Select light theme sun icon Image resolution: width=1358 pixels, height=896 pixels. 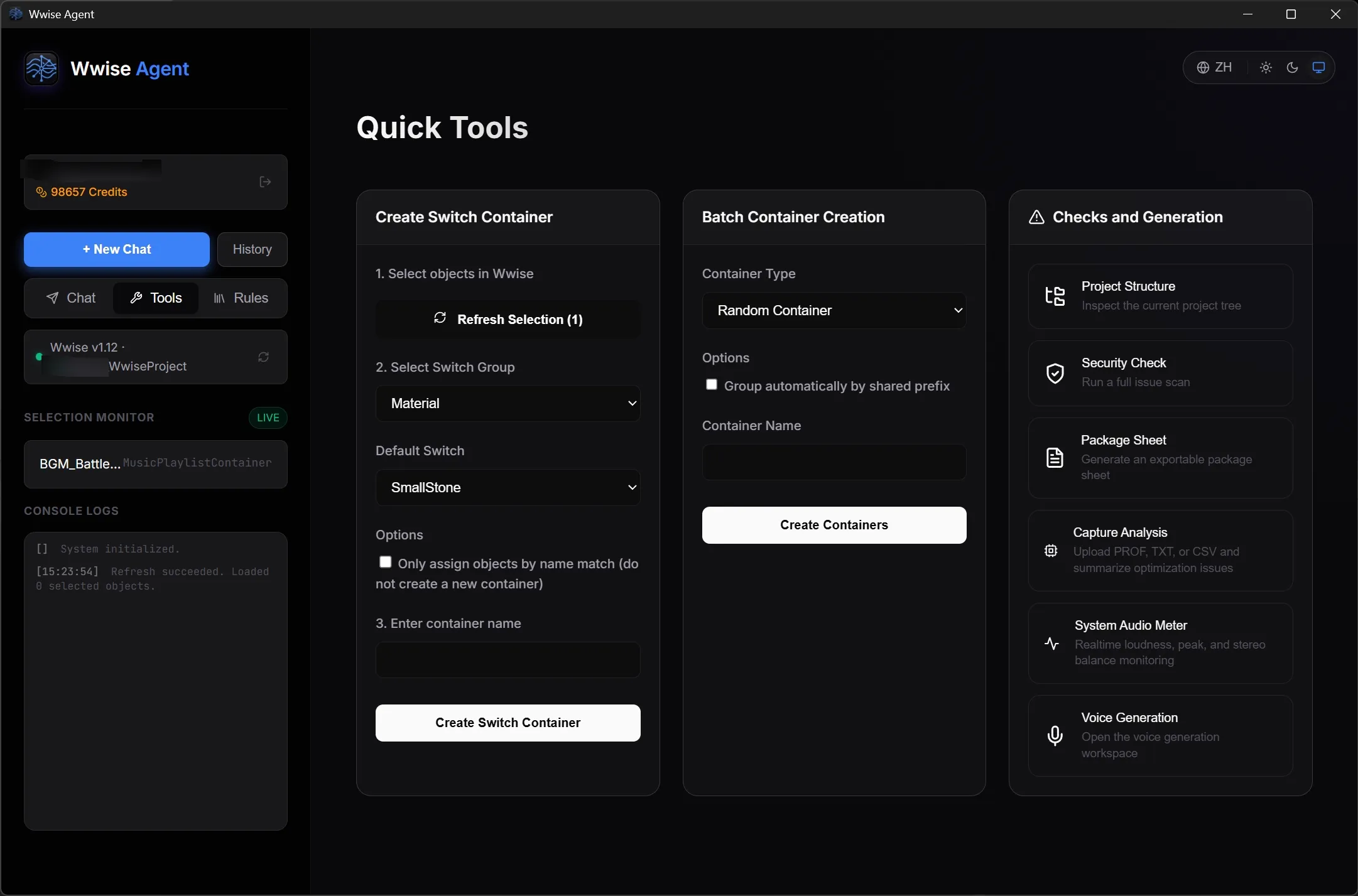tap(1266, 67)
